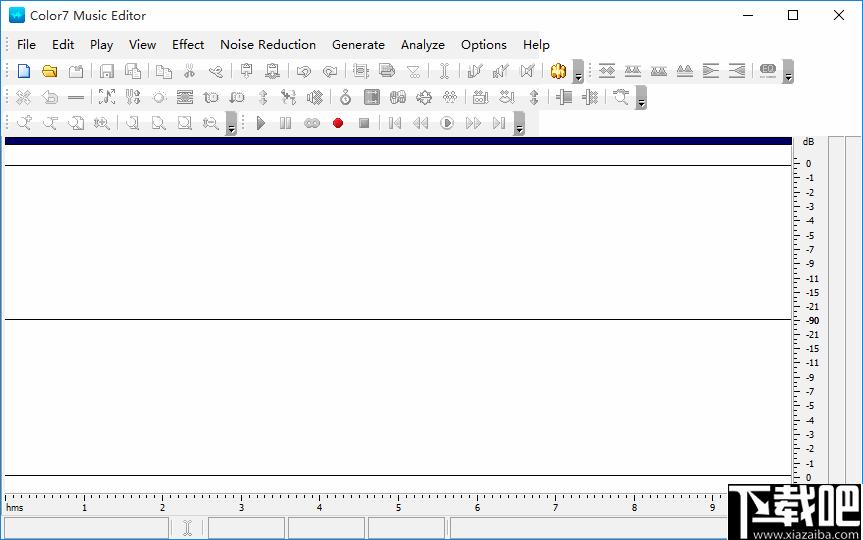Click the EQ equalizer icon
Image resolution: width=863 pixels, height=540 pixels.
click(768, 70)
